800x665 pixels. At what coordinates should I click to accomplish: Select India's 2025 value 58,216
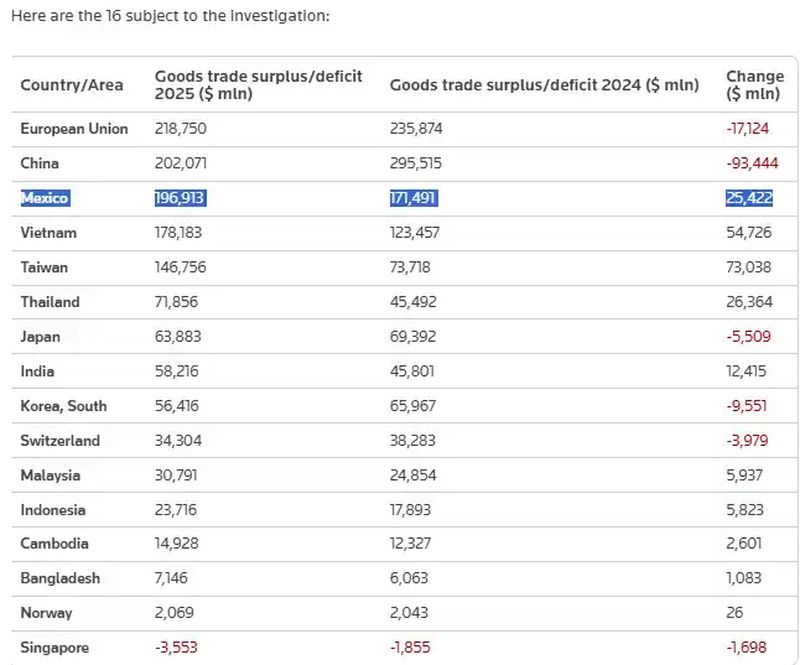(x=176, y=371)
